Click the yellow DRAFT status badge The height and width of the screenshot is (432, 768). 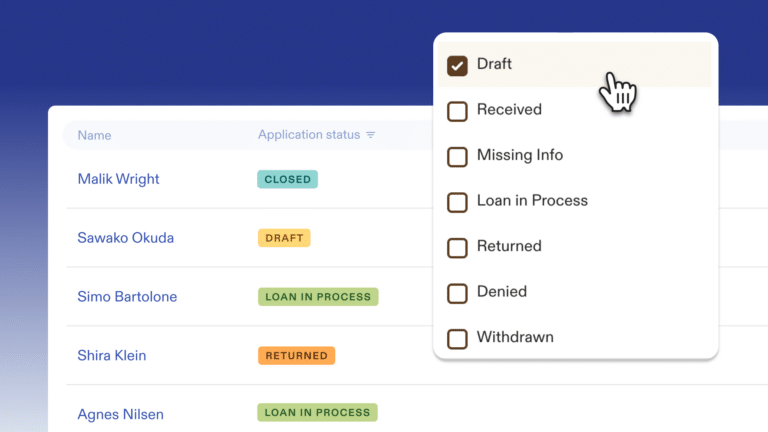284,238
